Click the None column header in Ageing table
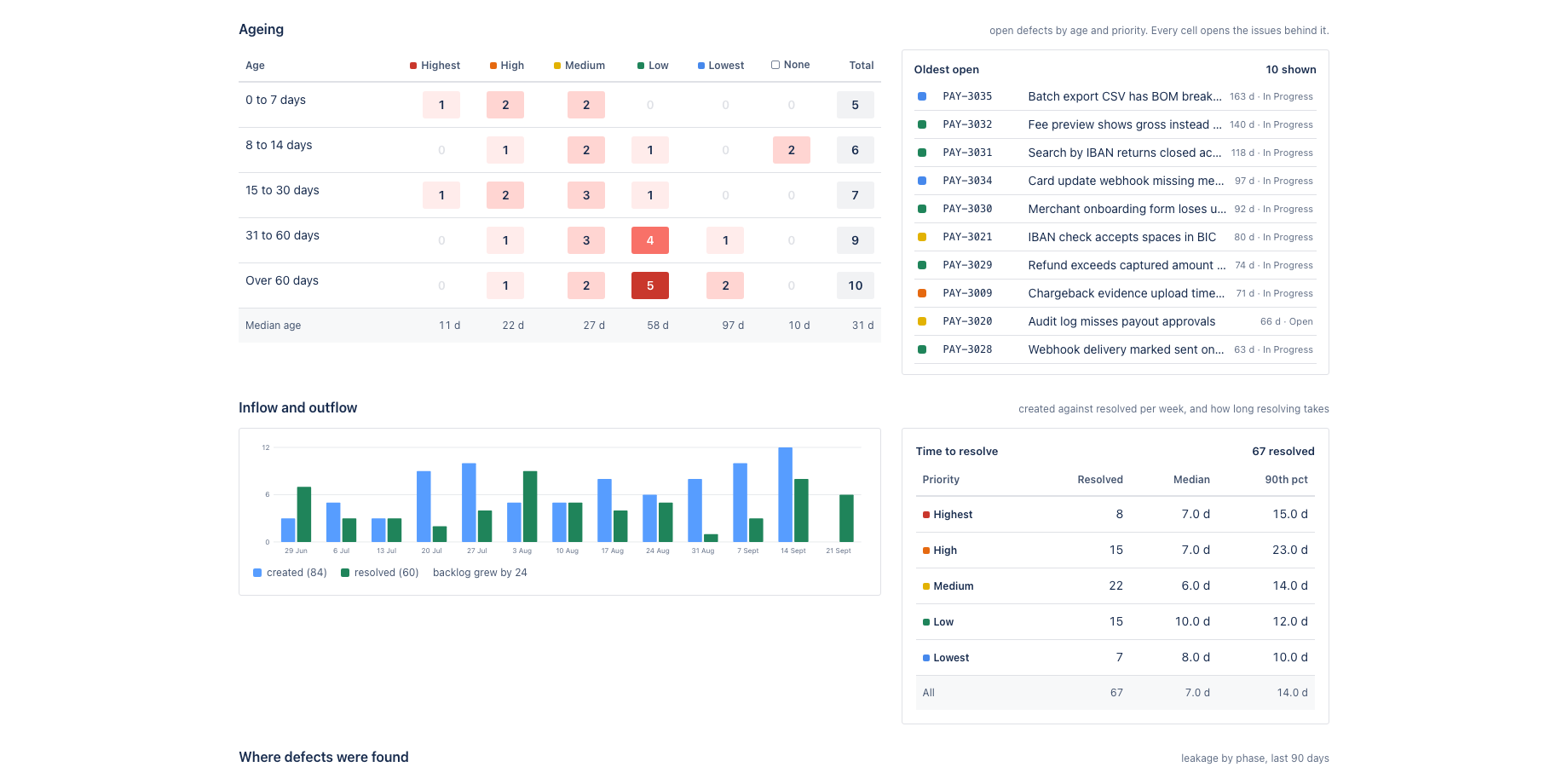 click(791, 65)
